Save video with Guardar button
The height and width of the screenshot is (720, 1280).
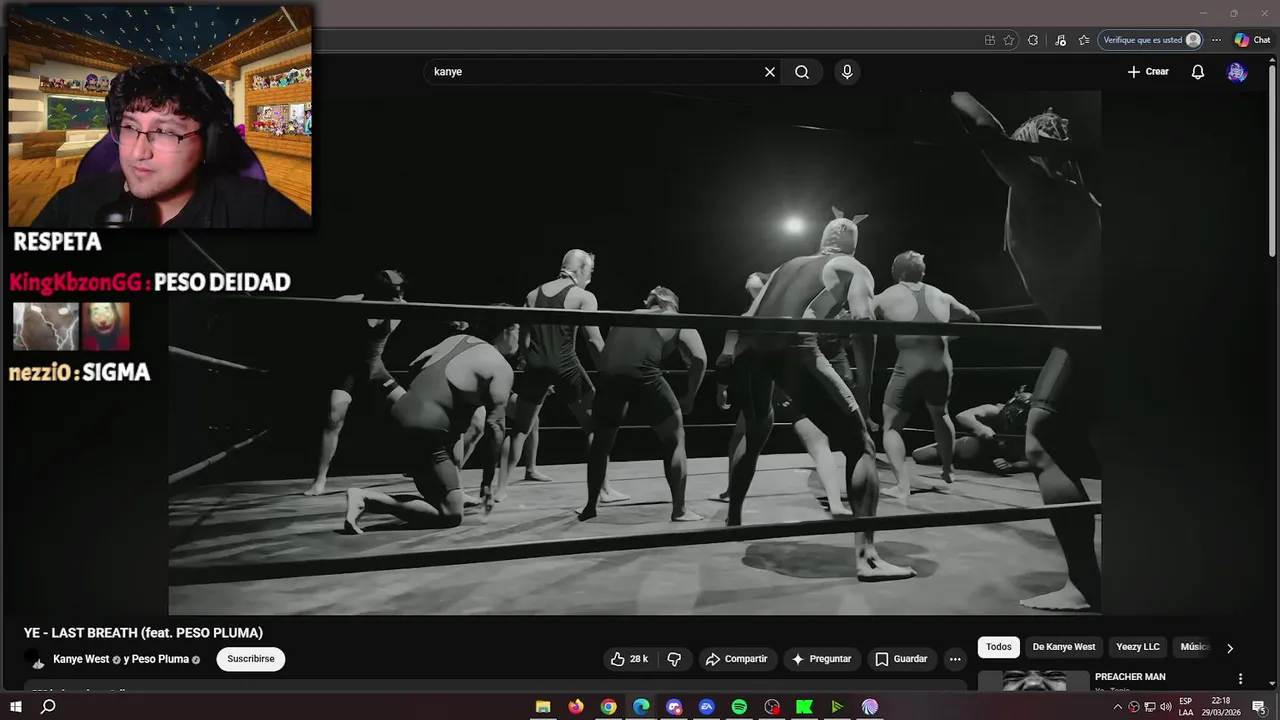[901, 659]
